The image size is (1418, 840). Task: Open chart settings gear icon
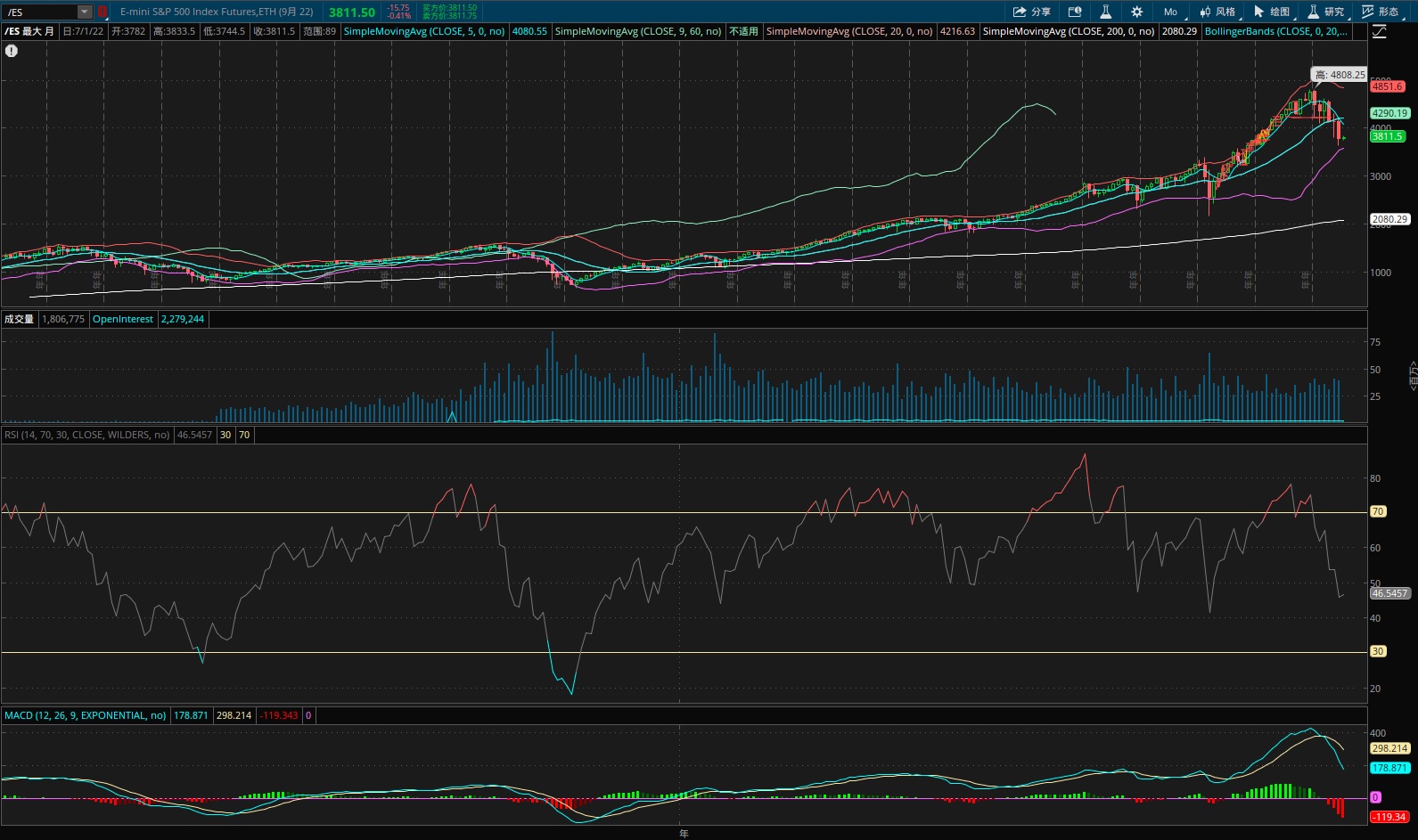[1136, 12]
